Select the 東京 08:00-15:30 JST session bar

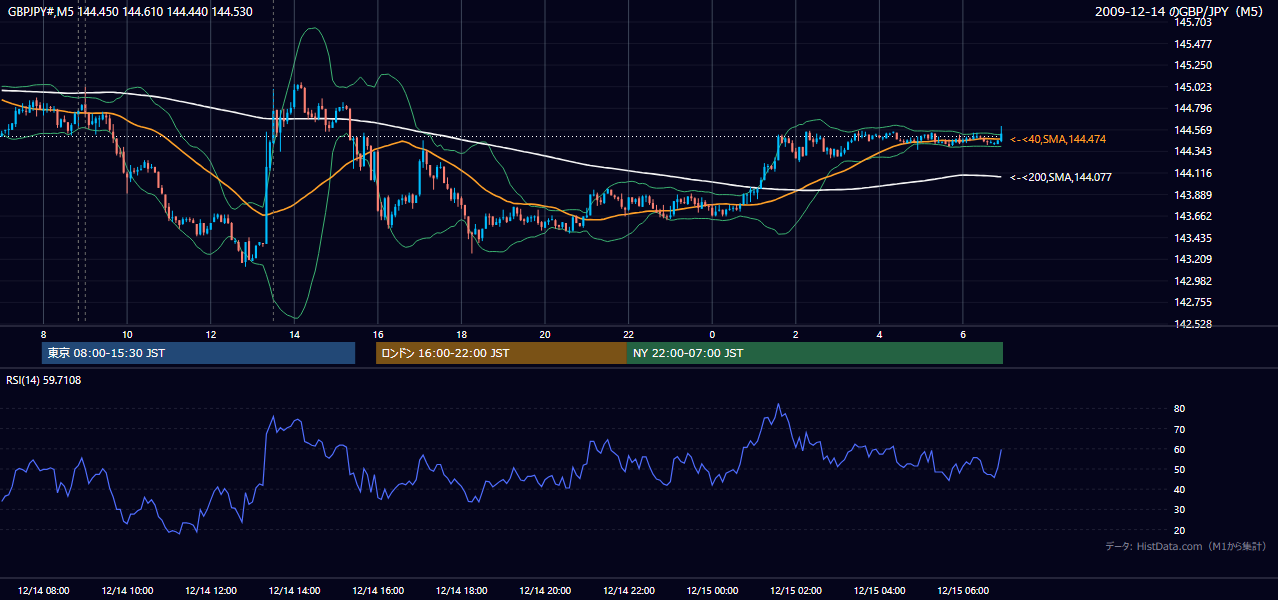click(198, 353)
